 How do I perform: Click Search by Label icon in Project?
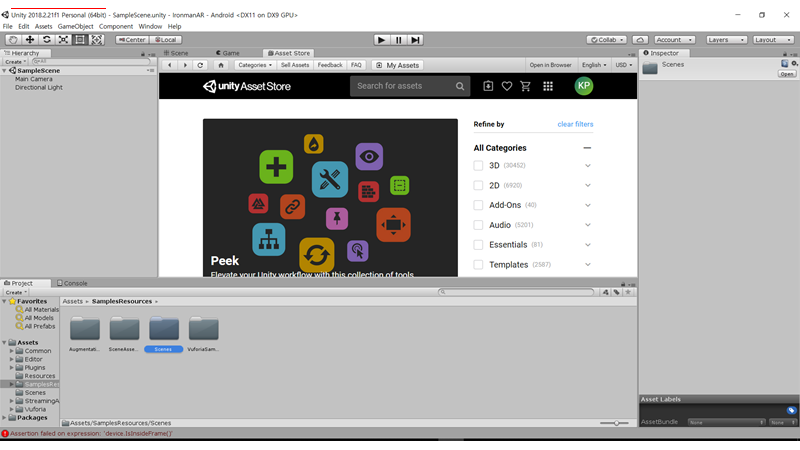pyautogui.click(x=617, y=292)
